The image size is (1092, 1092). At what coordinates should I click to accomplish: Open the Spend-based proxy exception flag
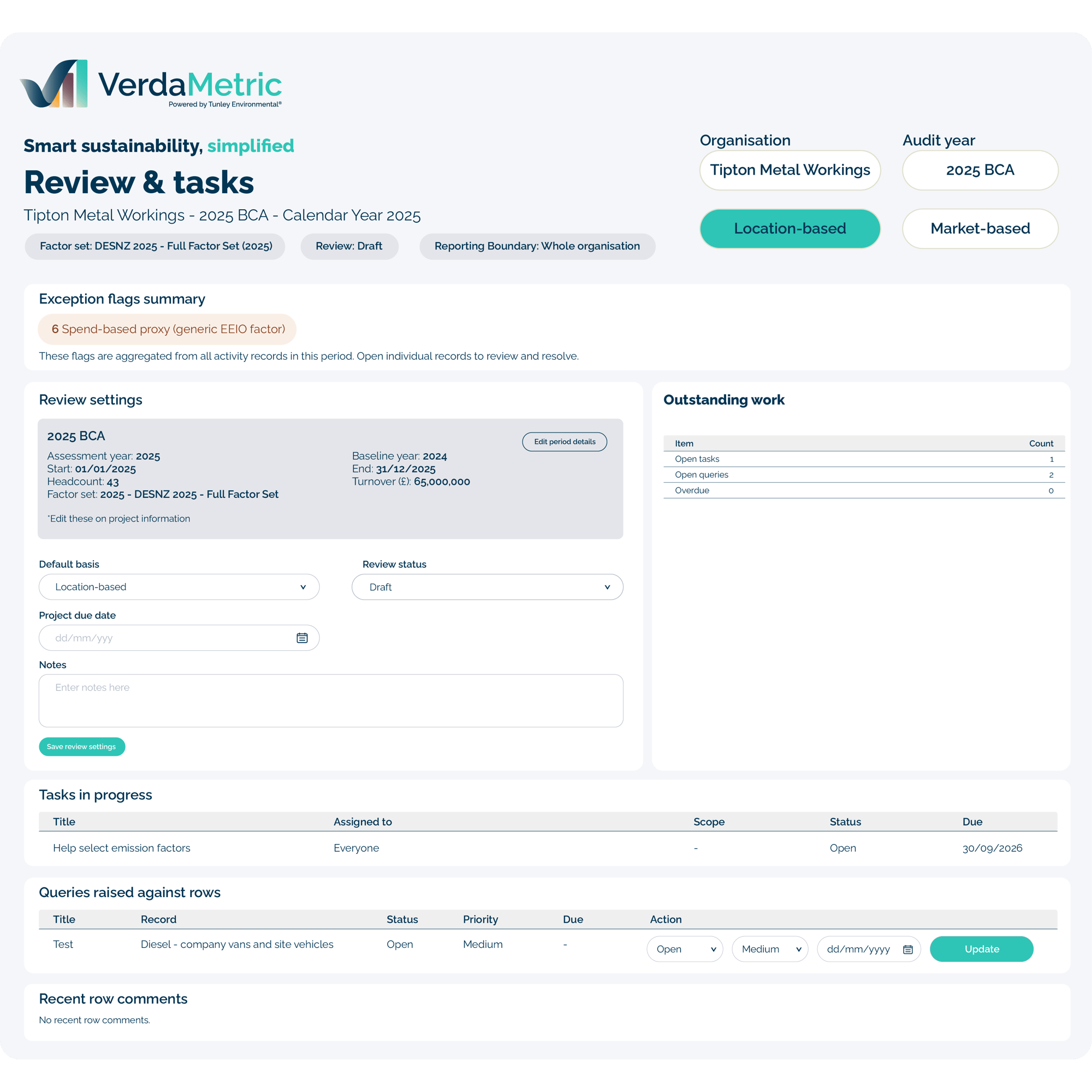coord(167,329)
